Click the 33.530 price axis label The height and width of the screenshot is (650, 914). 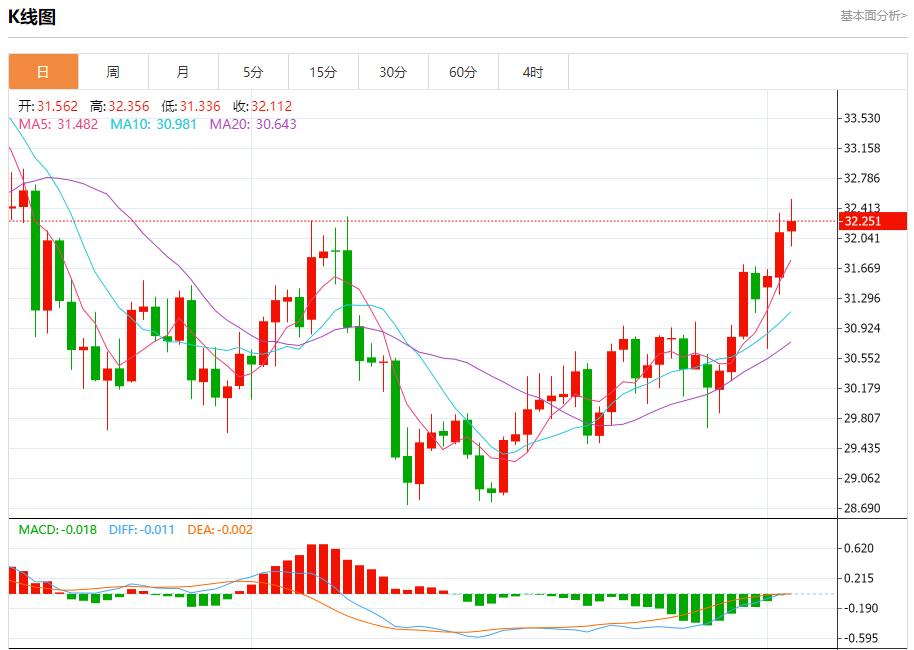point(861,118)
